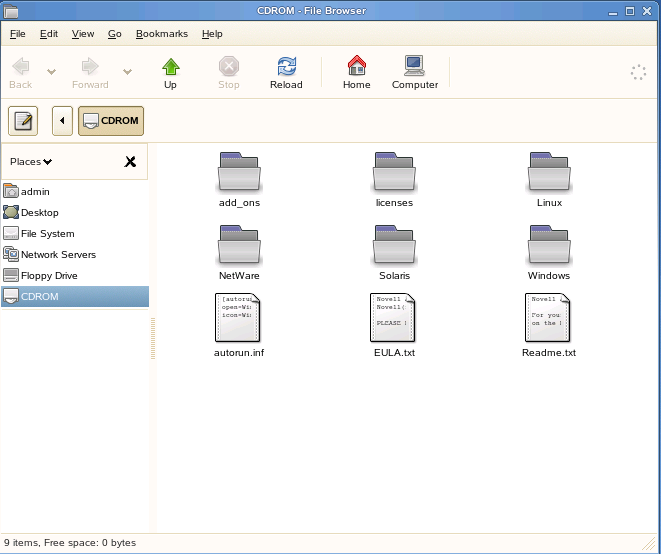Viewport: 661px width, 554px height.
Task: Select File System in Places sidebar
Action: 75,234
